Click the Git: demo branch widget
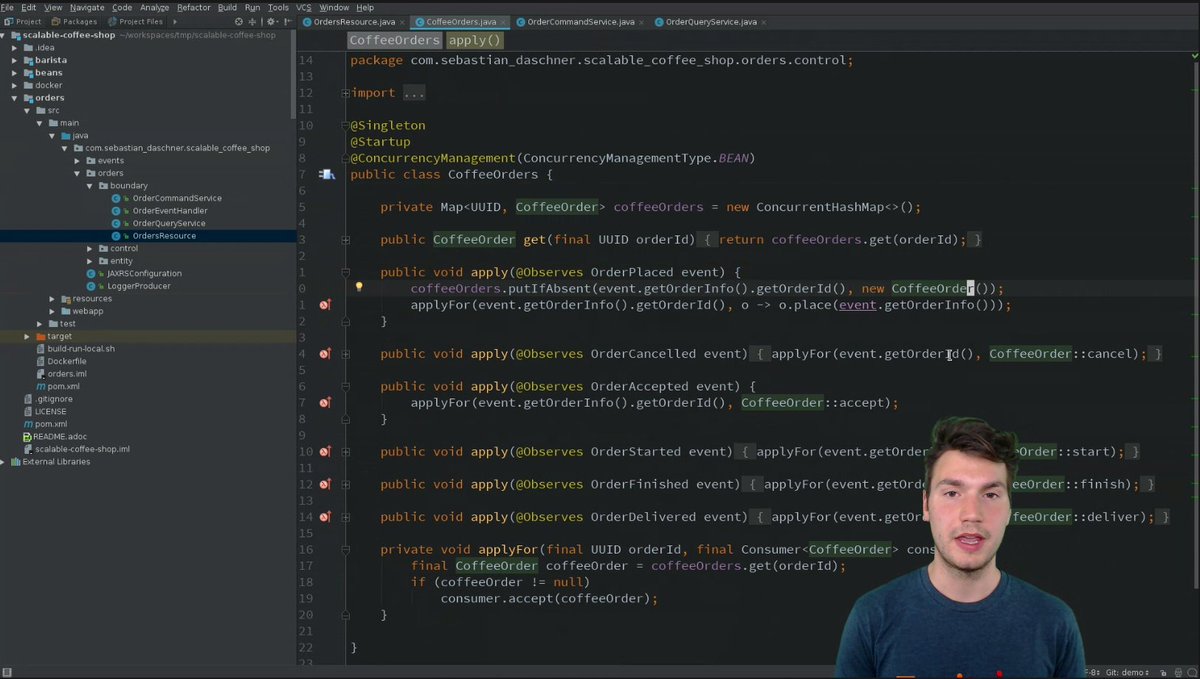1200x679 pixels. [1127, 672]
